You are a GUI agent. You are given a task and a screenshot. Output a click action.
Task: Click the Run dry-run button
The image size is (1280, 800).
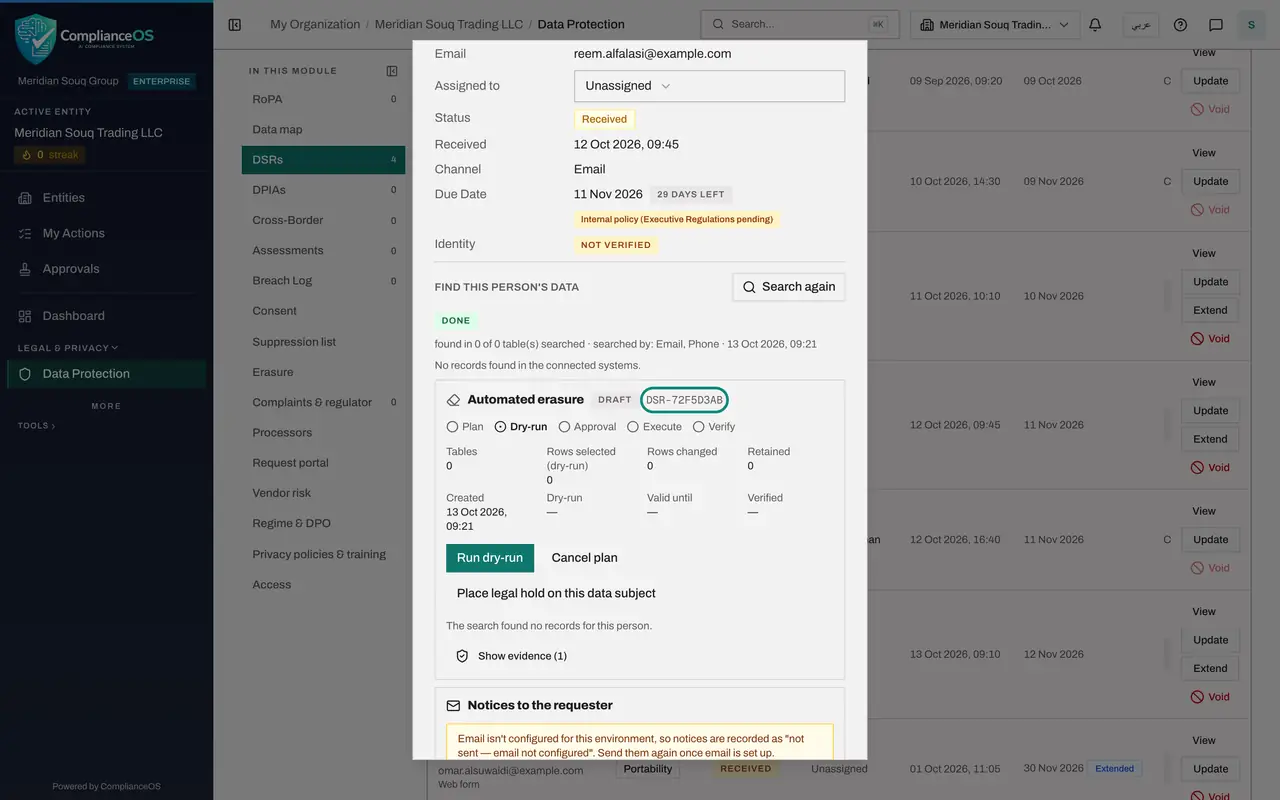pos(490,558)
